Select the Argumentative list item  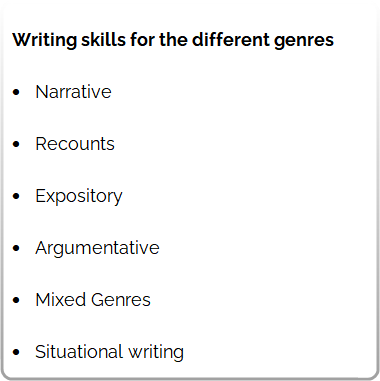coord(97,248)
